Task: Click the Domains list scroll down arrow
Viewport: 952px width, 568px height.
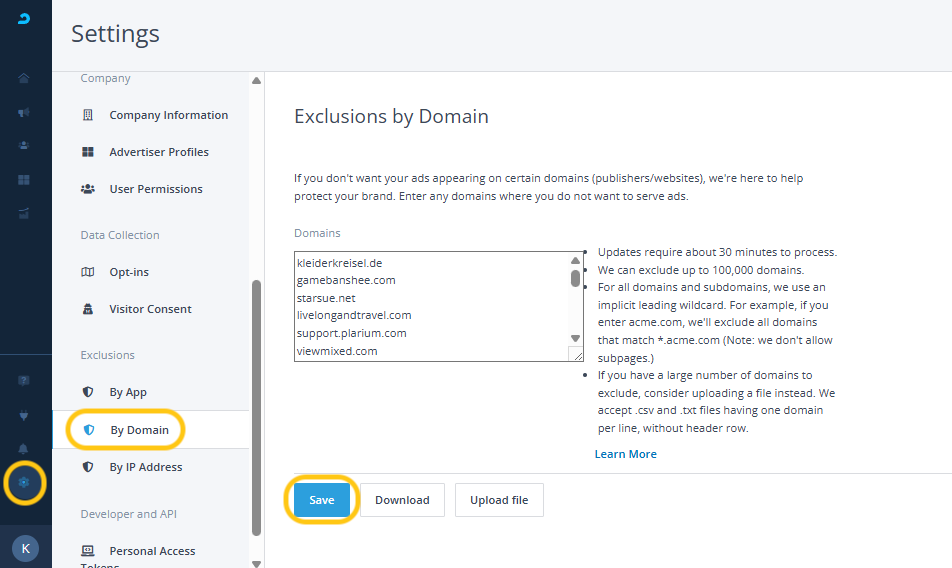Action: 576,339
